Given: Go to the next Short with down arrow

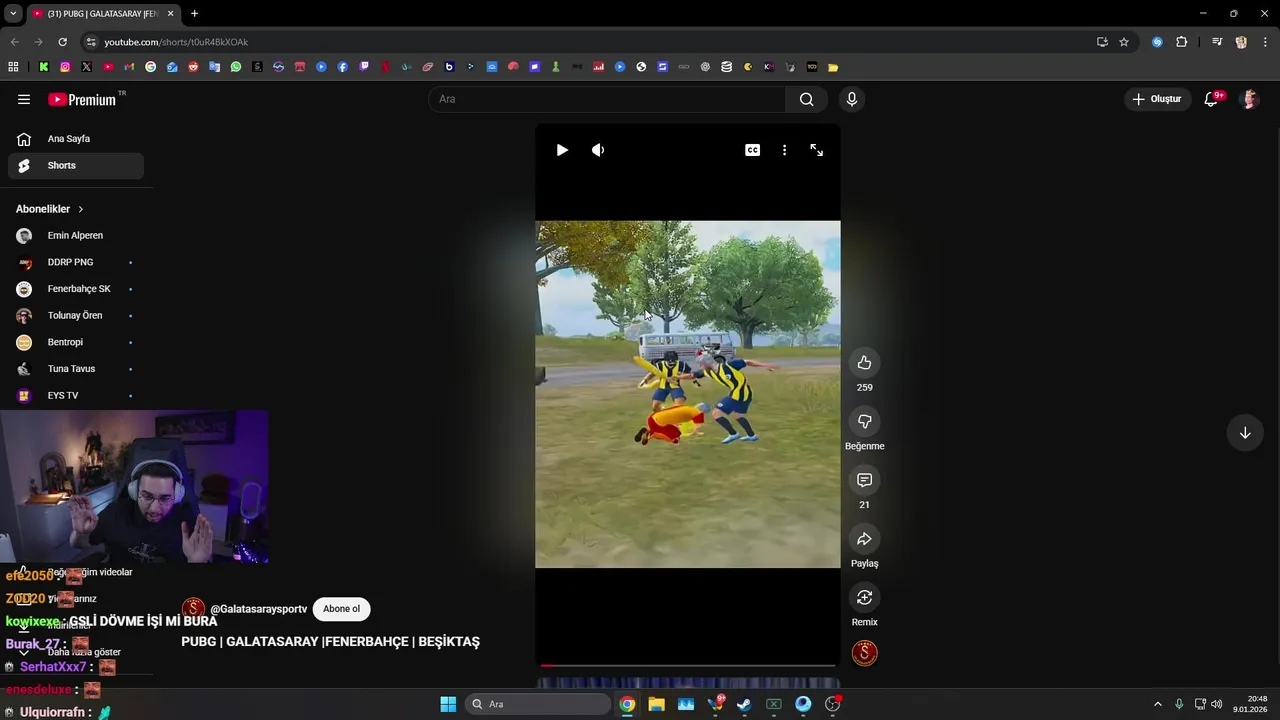Looking at the screenshot, I should pos(1245,433).
